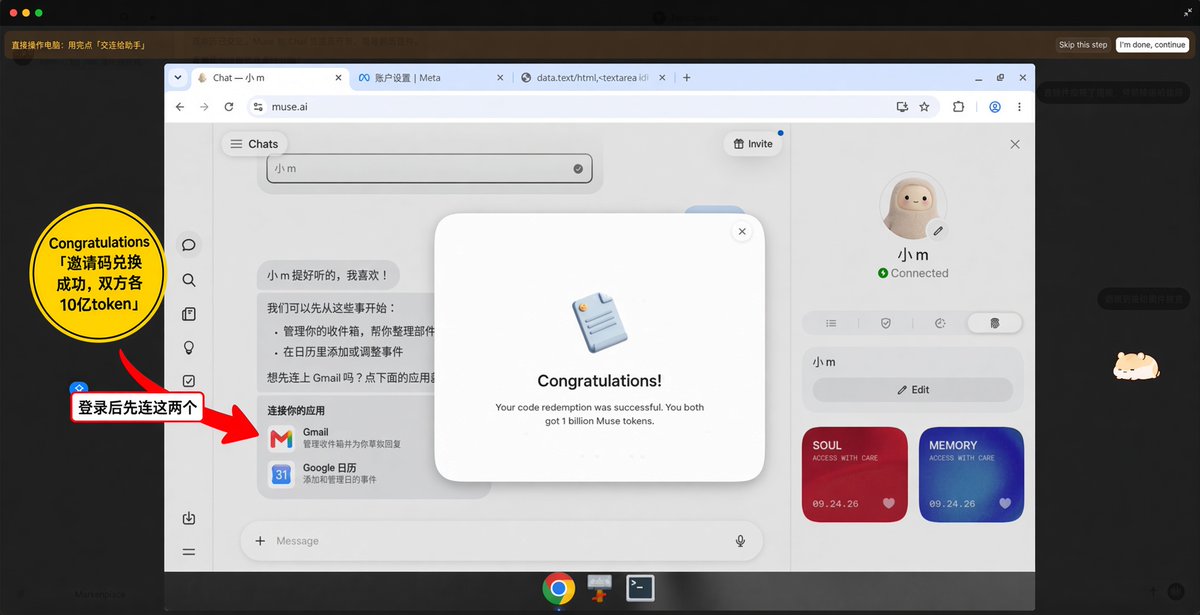
Task: Close the data.text/html tab
Action: pos(664,78)
